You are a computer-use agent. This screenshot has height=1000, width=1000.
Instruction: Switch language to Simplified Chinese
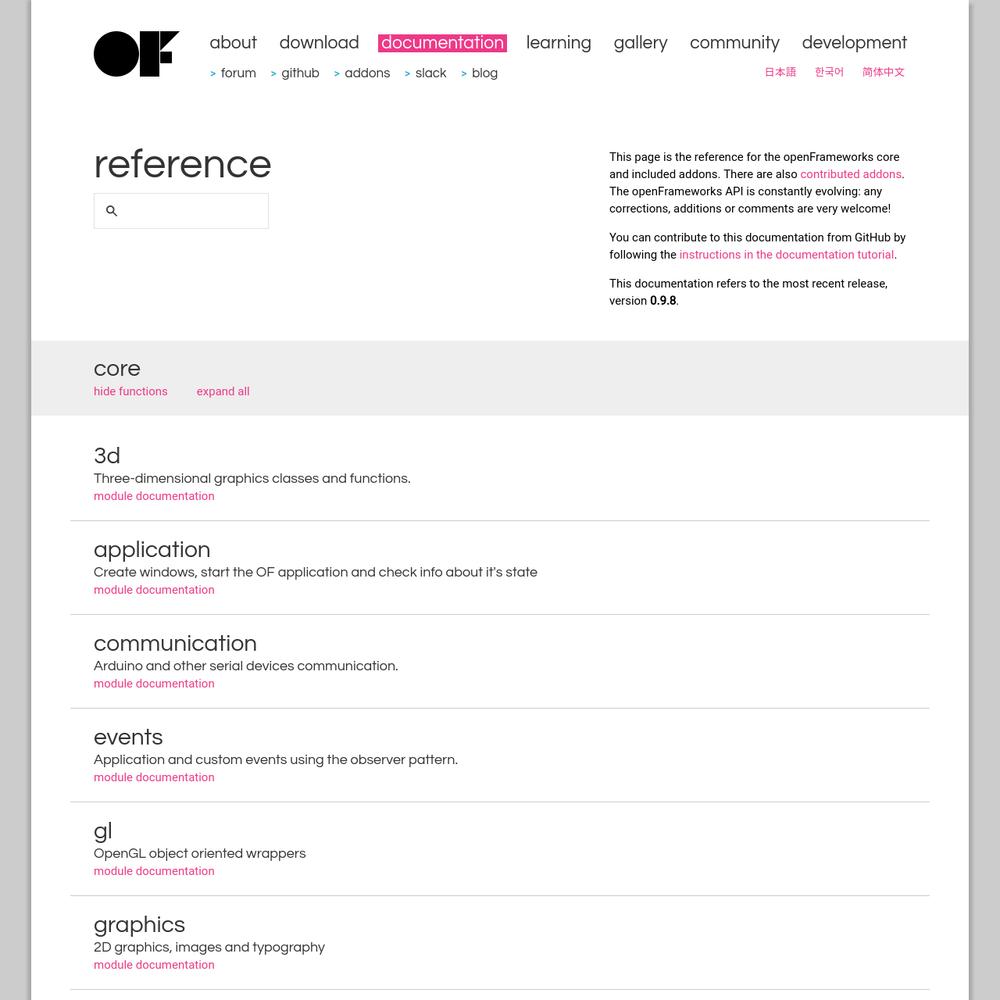[883, 72]
